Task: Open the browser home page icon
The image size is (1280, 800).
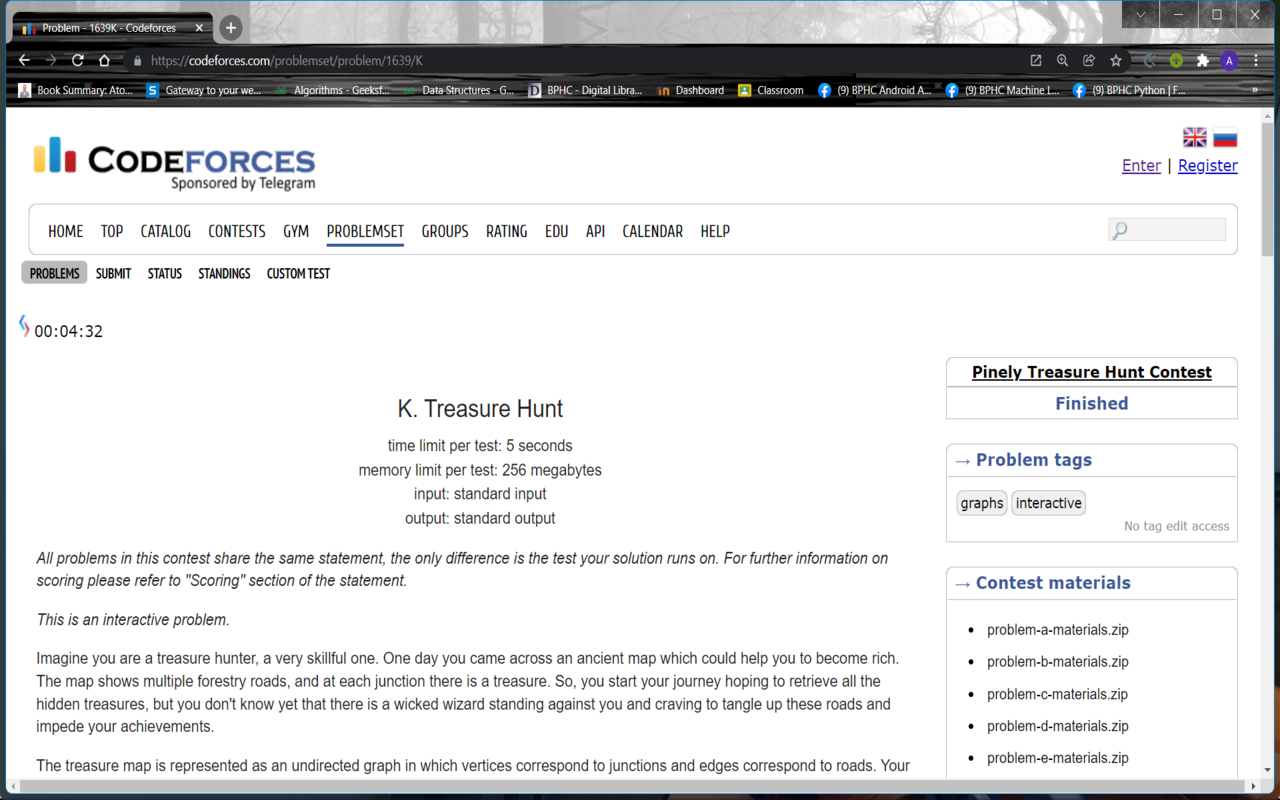Action: coord(104,61)
